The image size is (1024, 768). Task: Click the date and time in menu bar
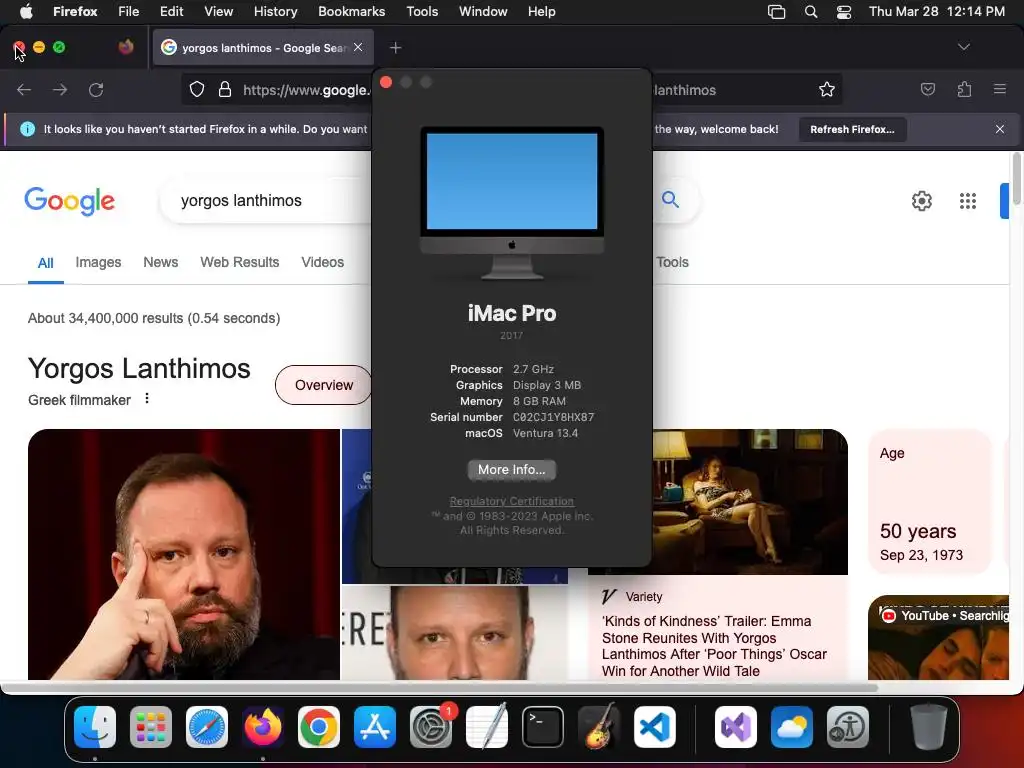point(936,11)
